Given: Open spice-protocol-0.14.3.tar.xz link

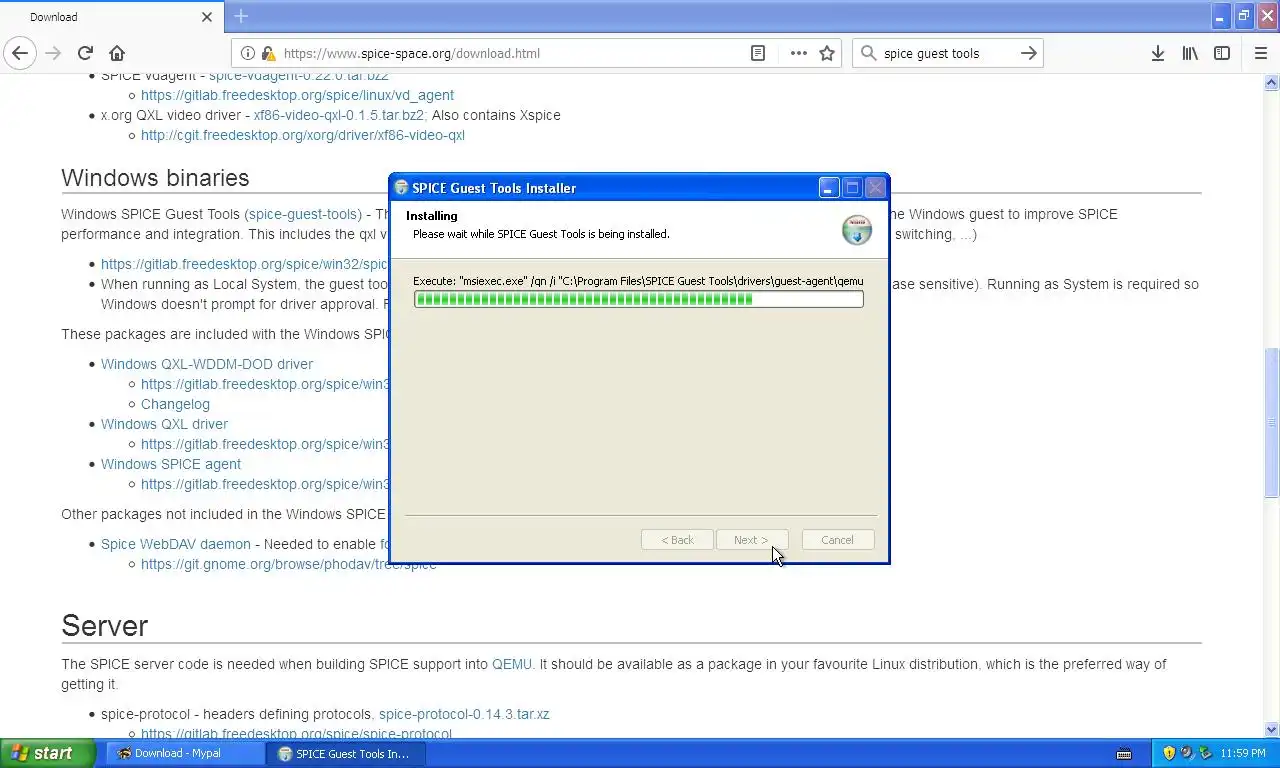Looking at the screenshot, I should (464, 714).
